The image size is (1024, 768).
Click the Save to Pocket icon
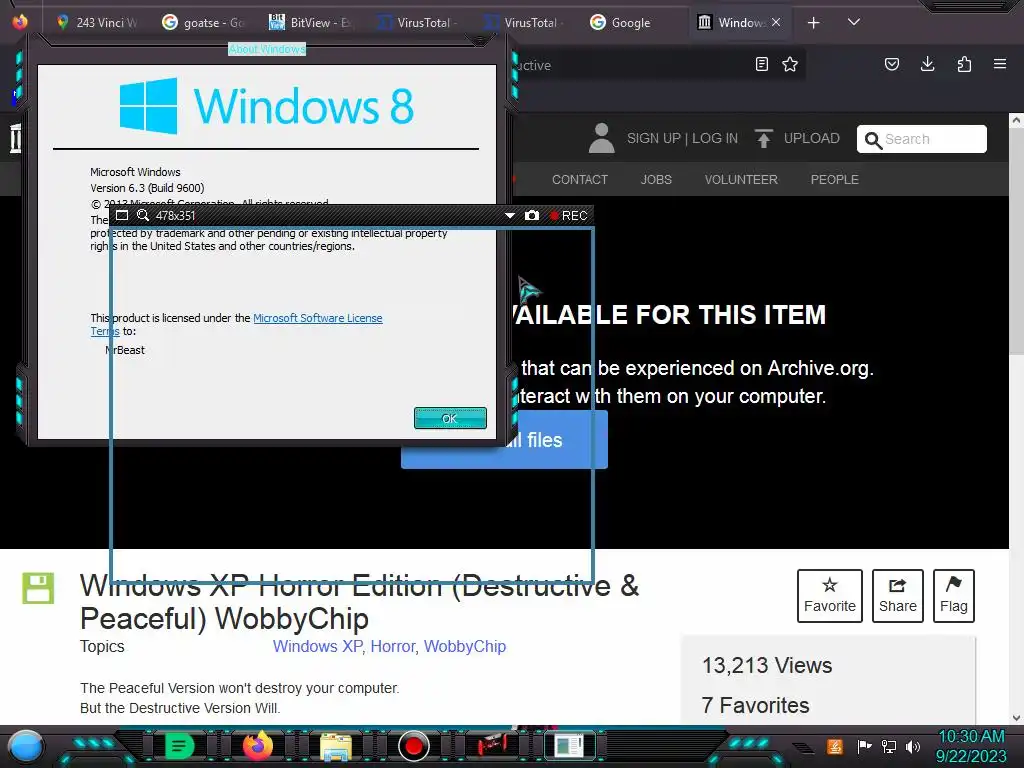click(892, 64)
